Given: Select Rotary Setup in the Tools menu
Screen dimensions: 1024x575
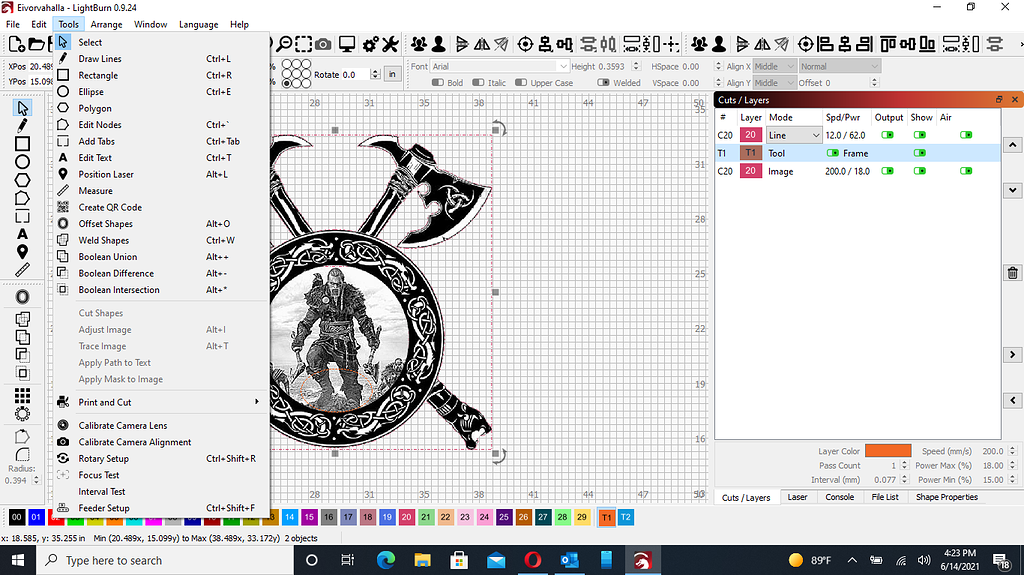Looking at the screenshot, I should click(x=104, y=459).
